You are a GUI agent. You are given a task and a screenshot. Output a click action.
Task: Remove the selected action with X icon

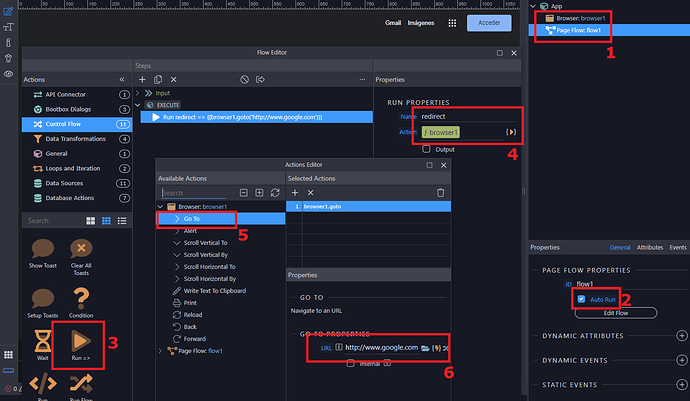[x=311, y=193]
